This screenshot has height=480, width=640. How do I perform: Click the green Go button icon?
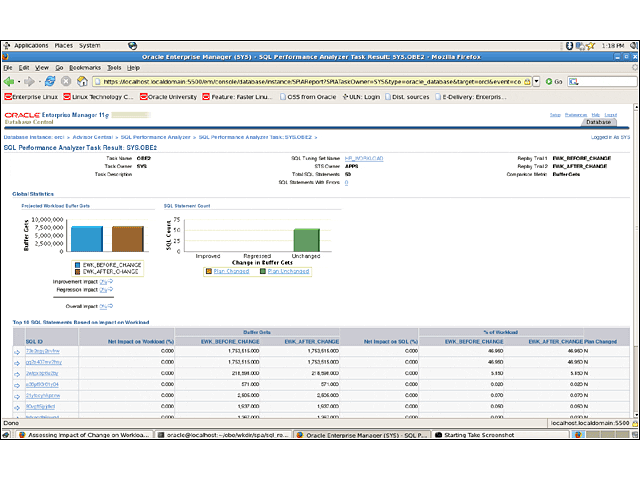tap(549, 82)
